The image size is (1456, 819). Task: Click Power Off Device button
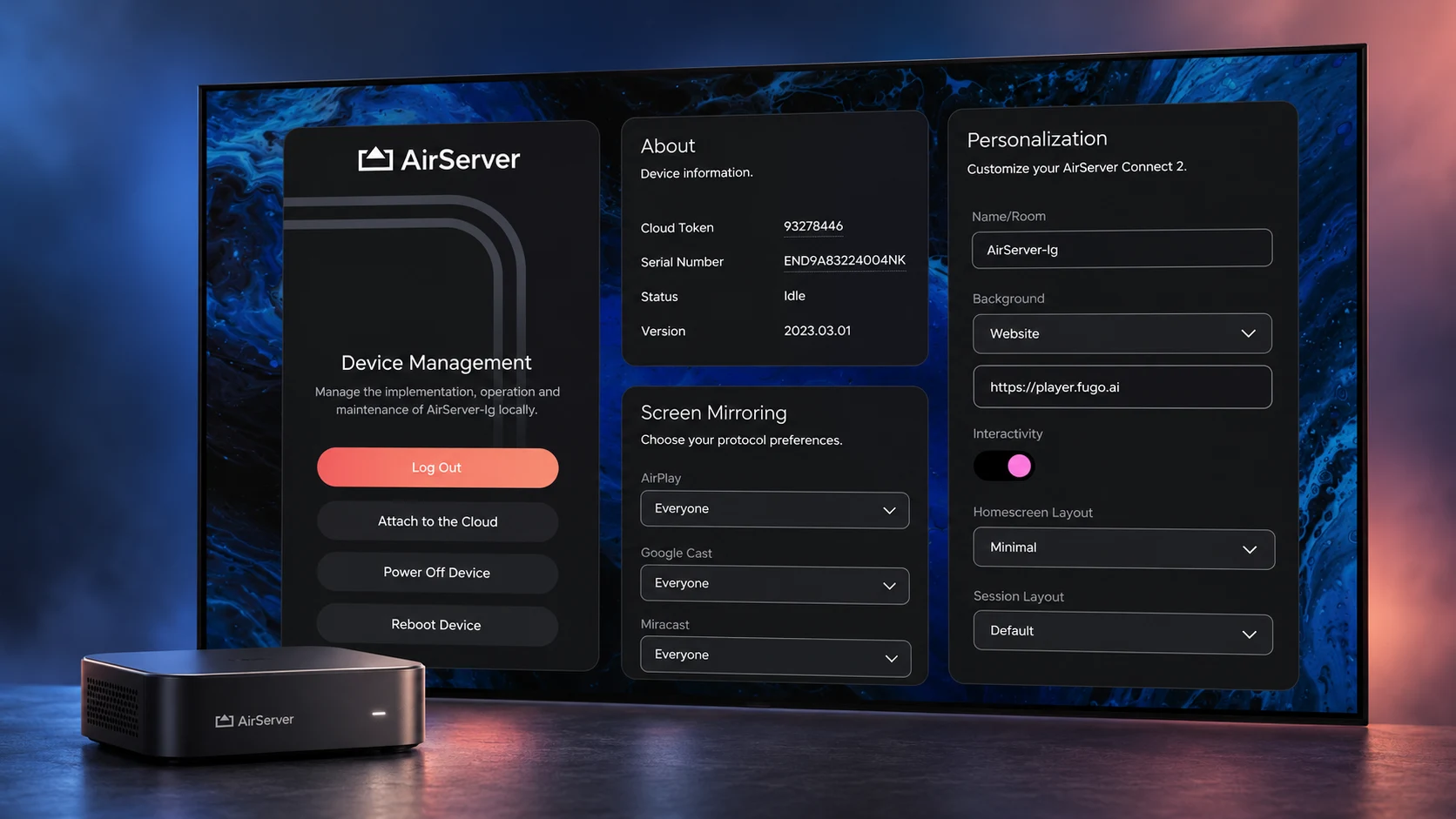click(437, 573)
